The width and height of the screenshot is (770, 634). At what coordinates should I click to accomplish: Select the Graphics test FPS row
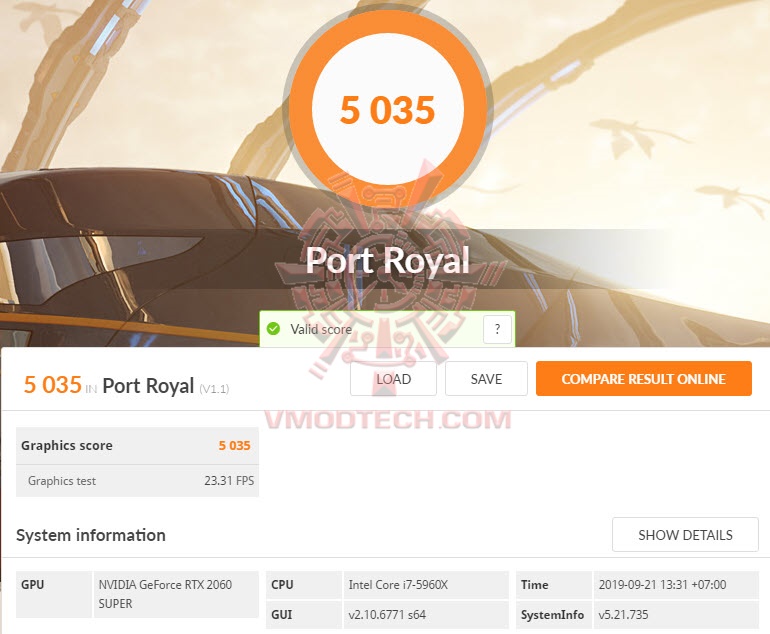click(137, 481)
